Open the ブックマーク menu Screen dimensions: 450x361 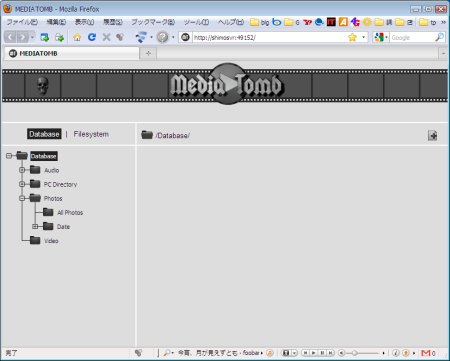coord(153,22)
